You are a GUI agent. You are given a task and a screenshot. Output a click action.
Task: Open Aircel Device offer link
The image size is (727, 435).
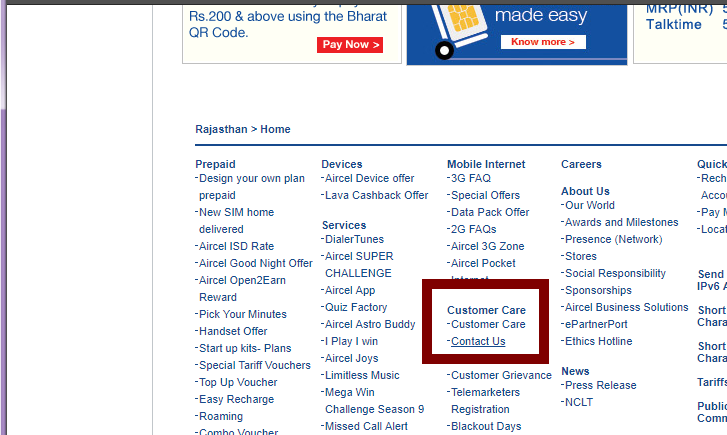point(370,179)
